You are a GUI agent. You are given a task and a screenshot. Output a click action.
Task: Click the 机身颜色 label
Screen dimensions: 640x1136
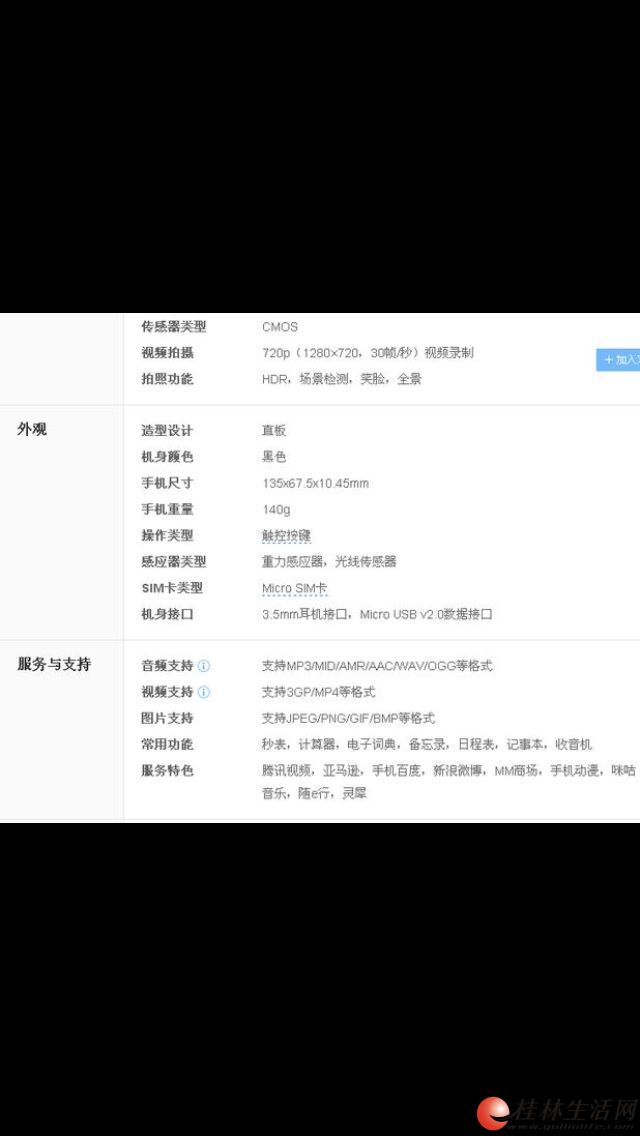167,457
